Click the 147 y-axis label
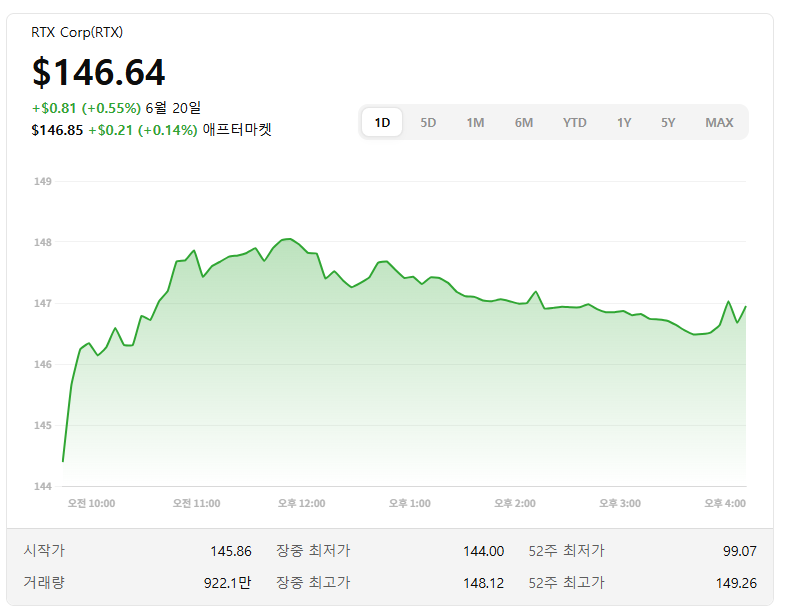 [x=43, y=303]
